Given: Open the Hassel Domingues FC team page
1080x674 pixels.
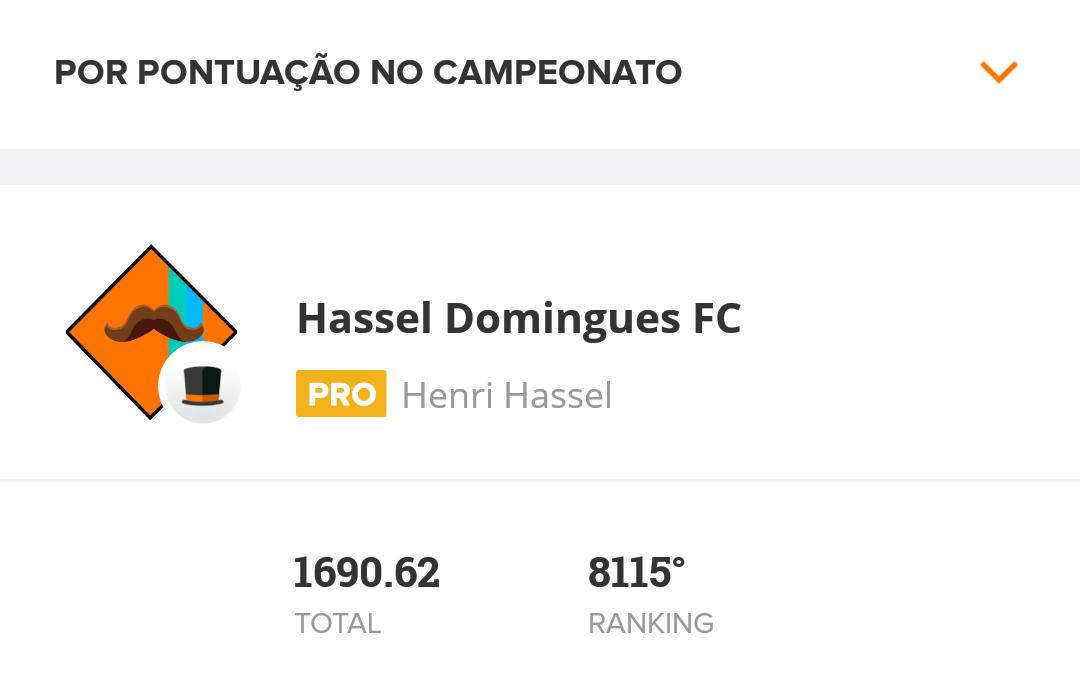Looking at the screenshot, I should (519, 318).
